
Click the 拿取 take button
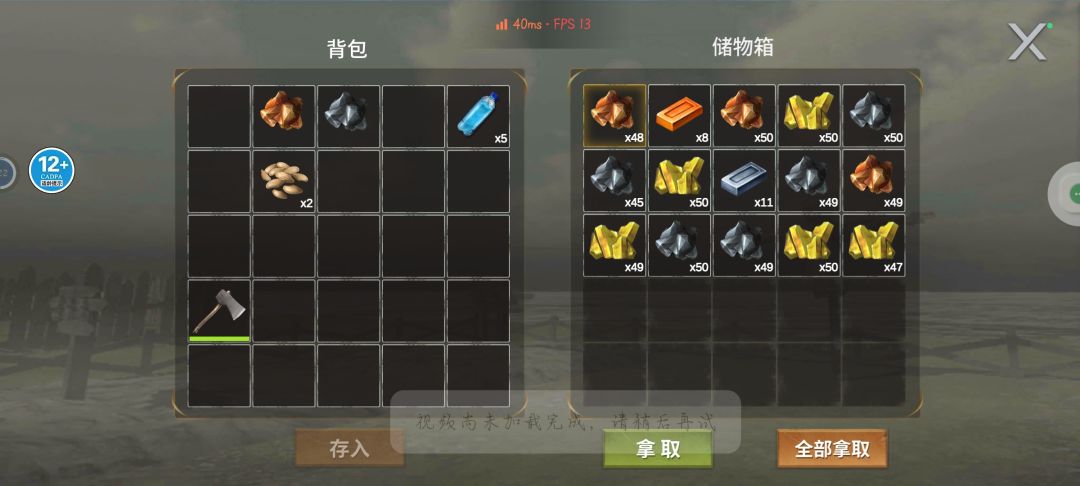point(658,449)
